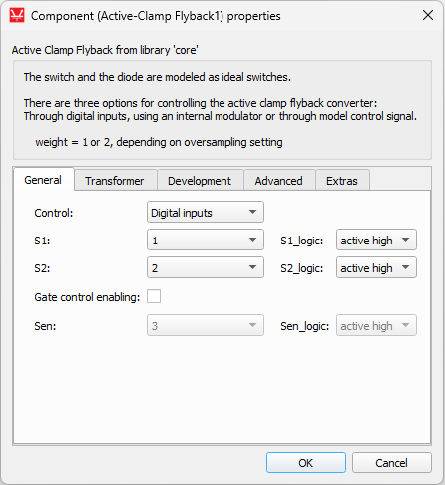
Task: Enable the Gate control enabling checkbox
Action: coord(154,296)
